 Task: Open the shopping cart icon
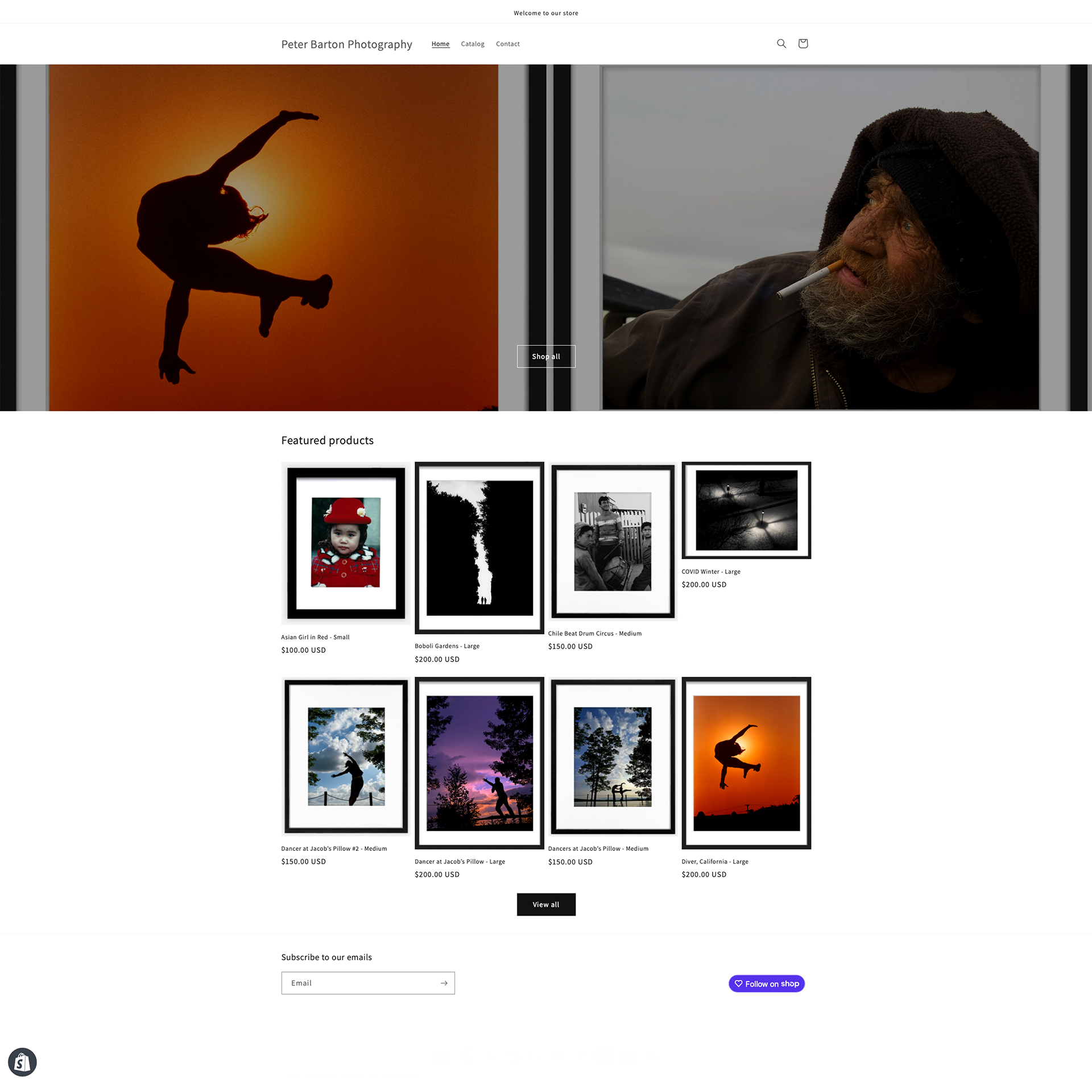(x=803, y=44)
